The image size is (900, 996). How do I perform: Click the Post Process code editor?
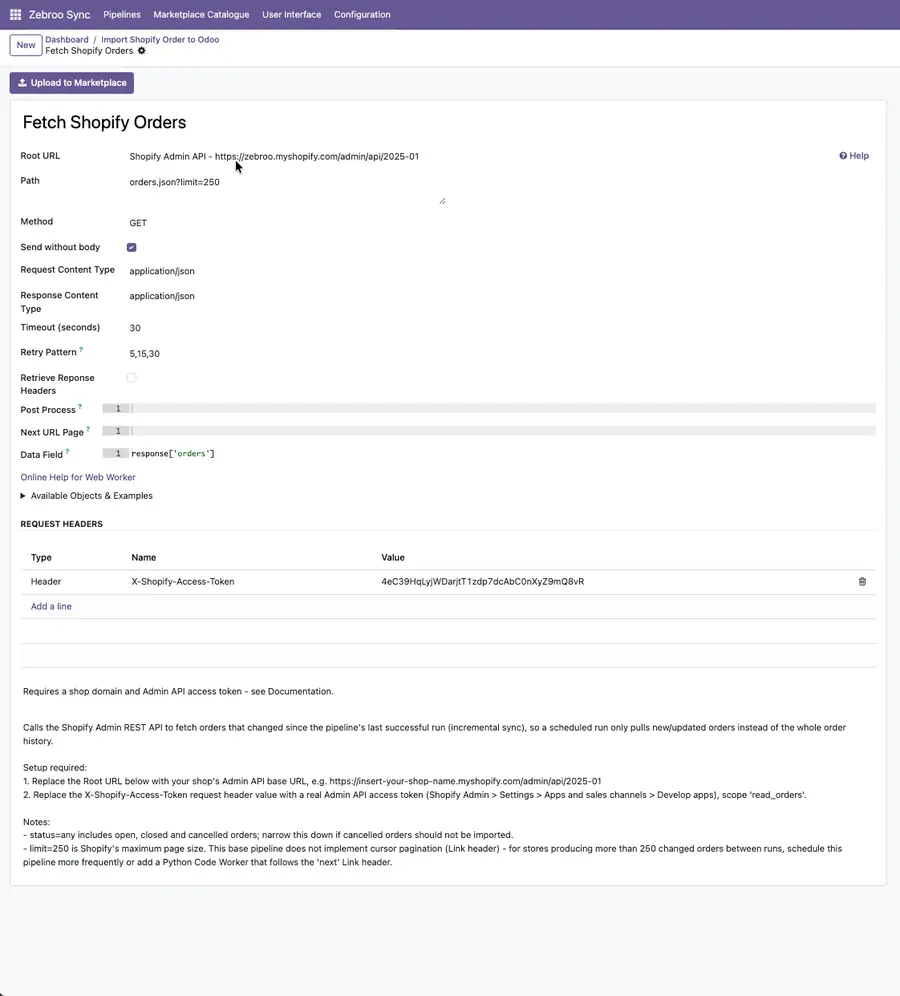point(489,408)
